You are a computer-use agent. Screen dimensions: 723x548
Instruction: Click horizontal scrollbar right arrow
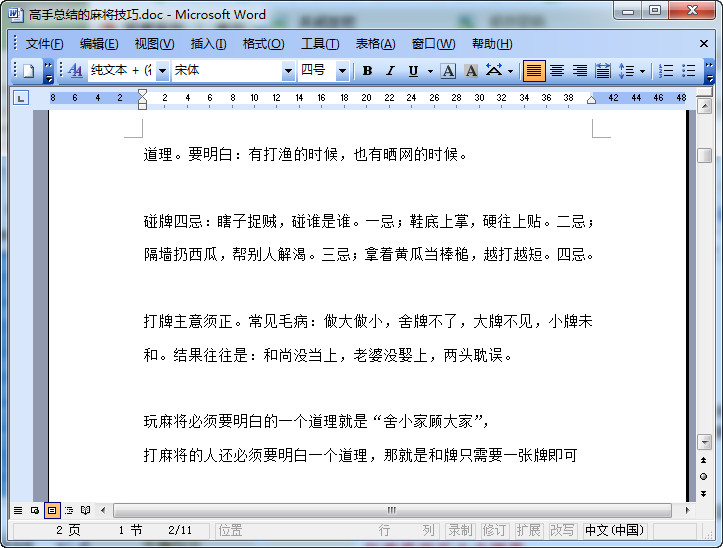[x=687, y=510]
